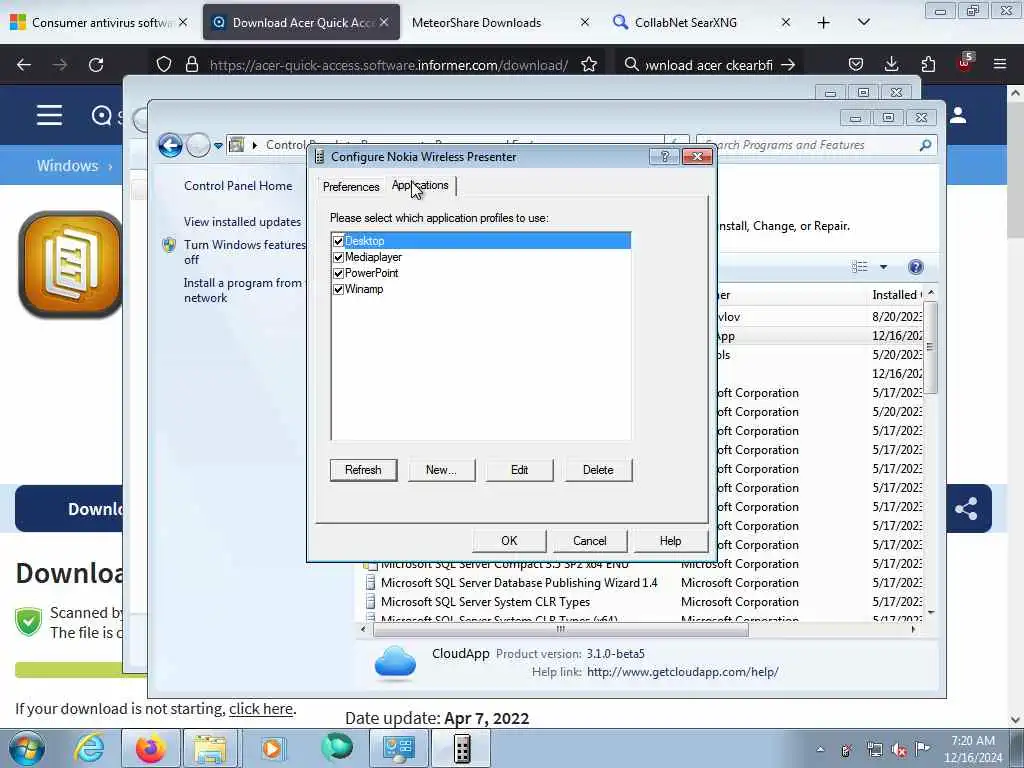
Task: Click the Control Panel back arrow
Action: [170, 145]
